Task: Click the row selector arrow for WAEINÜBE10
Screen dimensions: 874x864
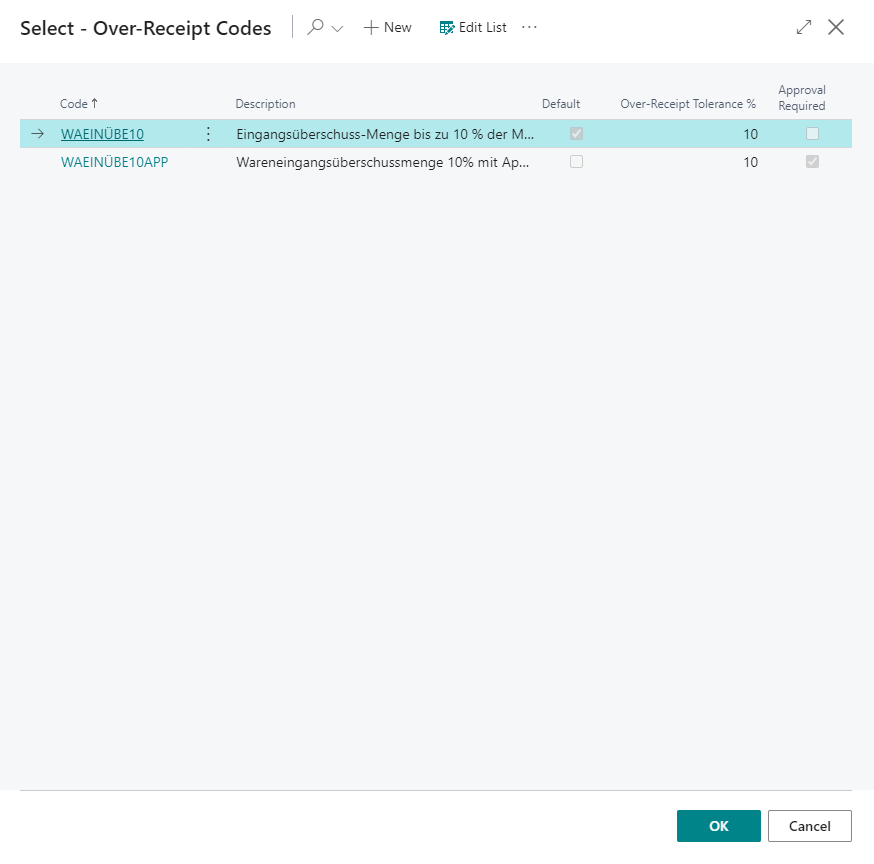Action: click(38, 134)
